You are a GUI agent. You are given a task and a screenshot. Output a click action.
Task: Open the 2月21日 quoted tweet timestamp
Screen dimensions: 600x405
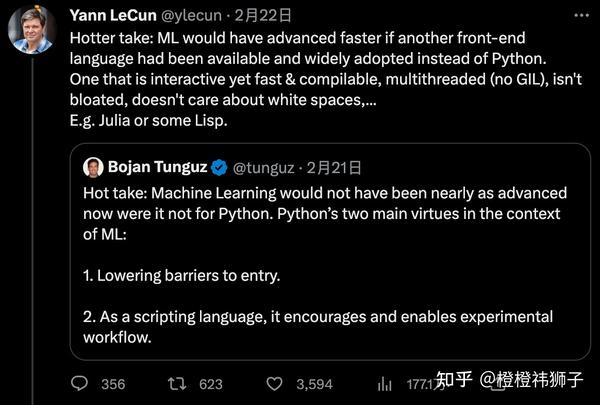(335, 167)
